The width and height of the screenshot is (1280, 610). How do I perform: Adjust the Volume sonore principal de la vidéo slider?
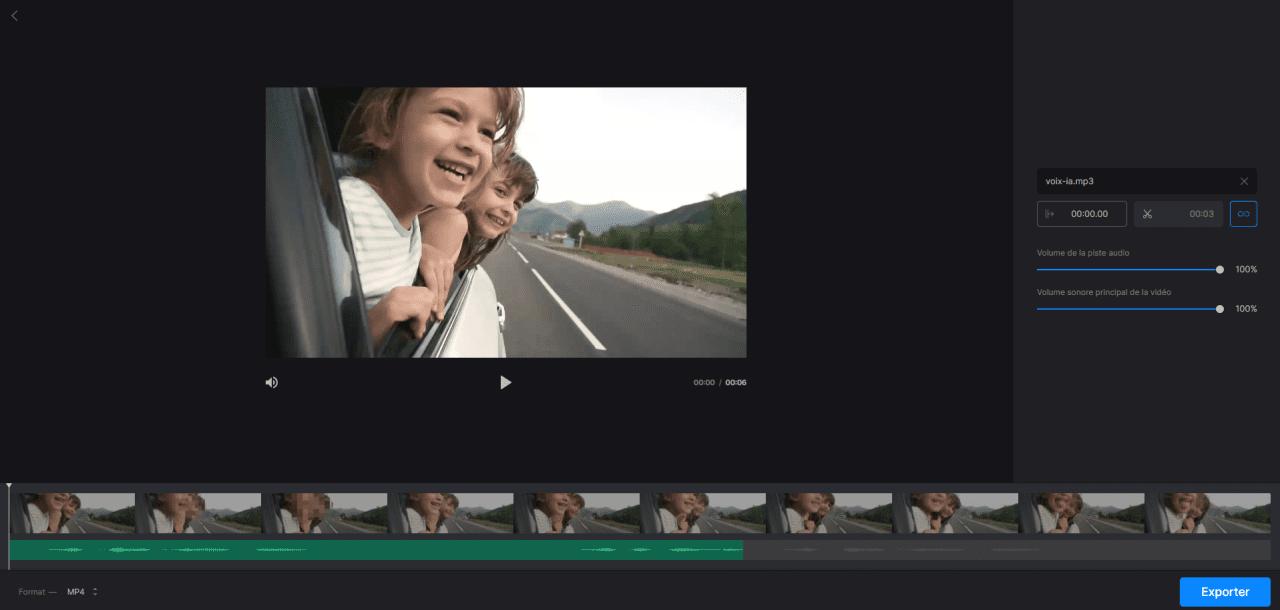click(1128, 309)
